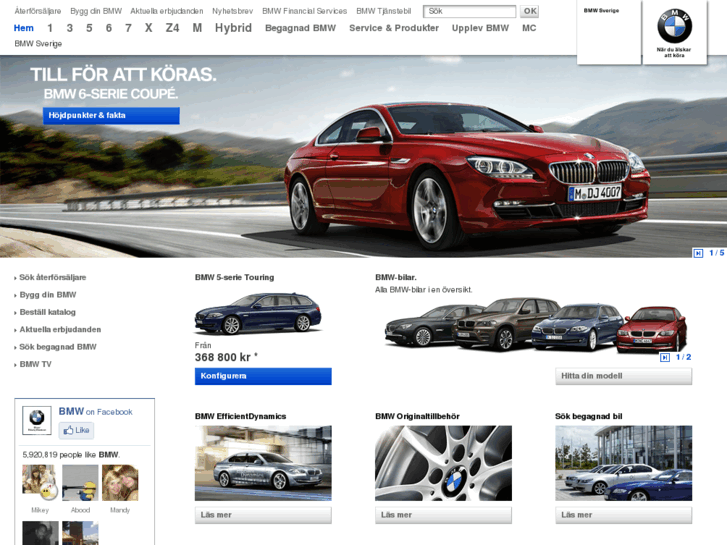
Task: Follow the Aktuella erbjudanden top link
Action: coord(166,11)
